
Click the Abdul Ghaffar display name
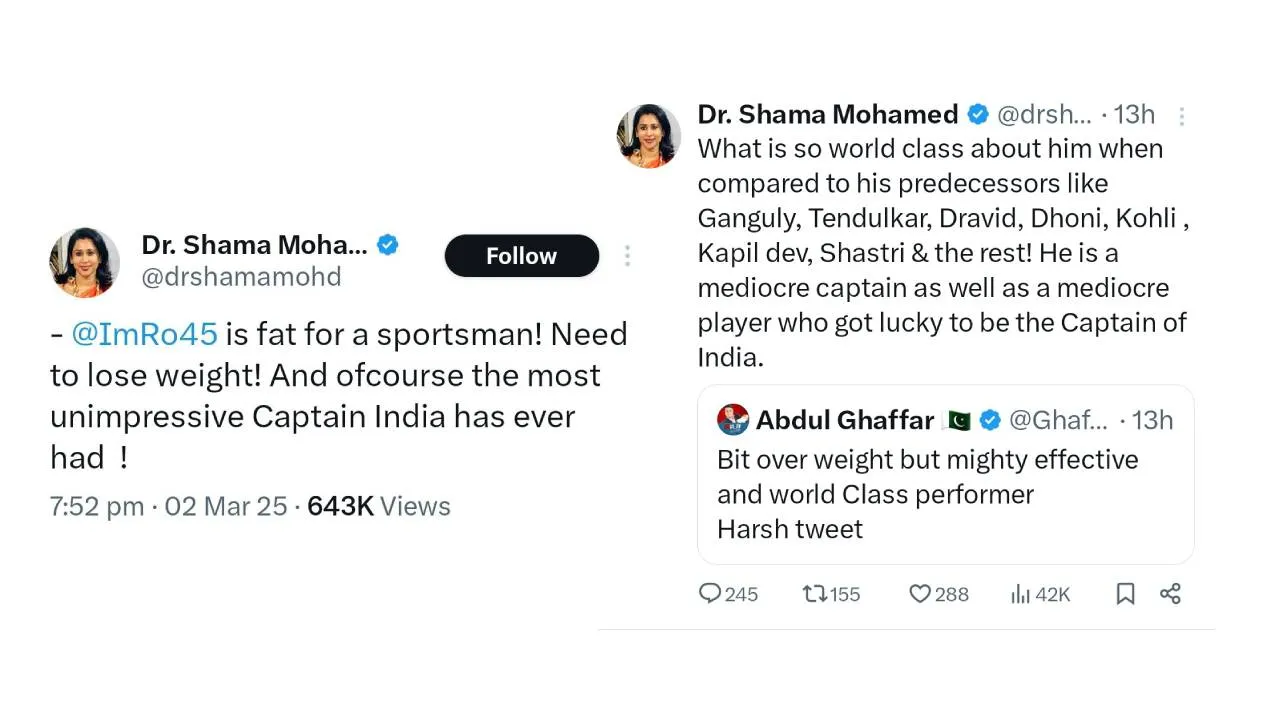(x=845, y=420)
